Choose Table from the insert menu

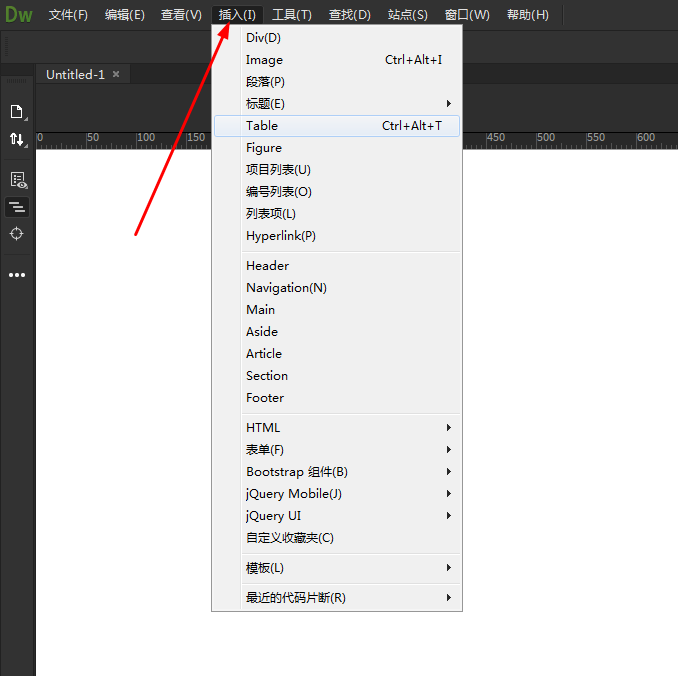pyautogui.click(x=336, y=126)
